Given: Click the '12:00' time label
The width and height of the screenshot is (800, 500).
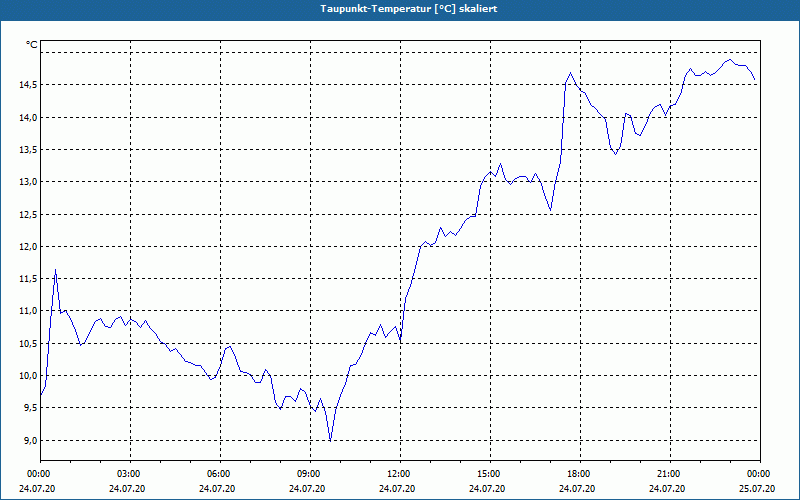Looking at the screenshot, I should pyautogui.click(x=397, y=474).
